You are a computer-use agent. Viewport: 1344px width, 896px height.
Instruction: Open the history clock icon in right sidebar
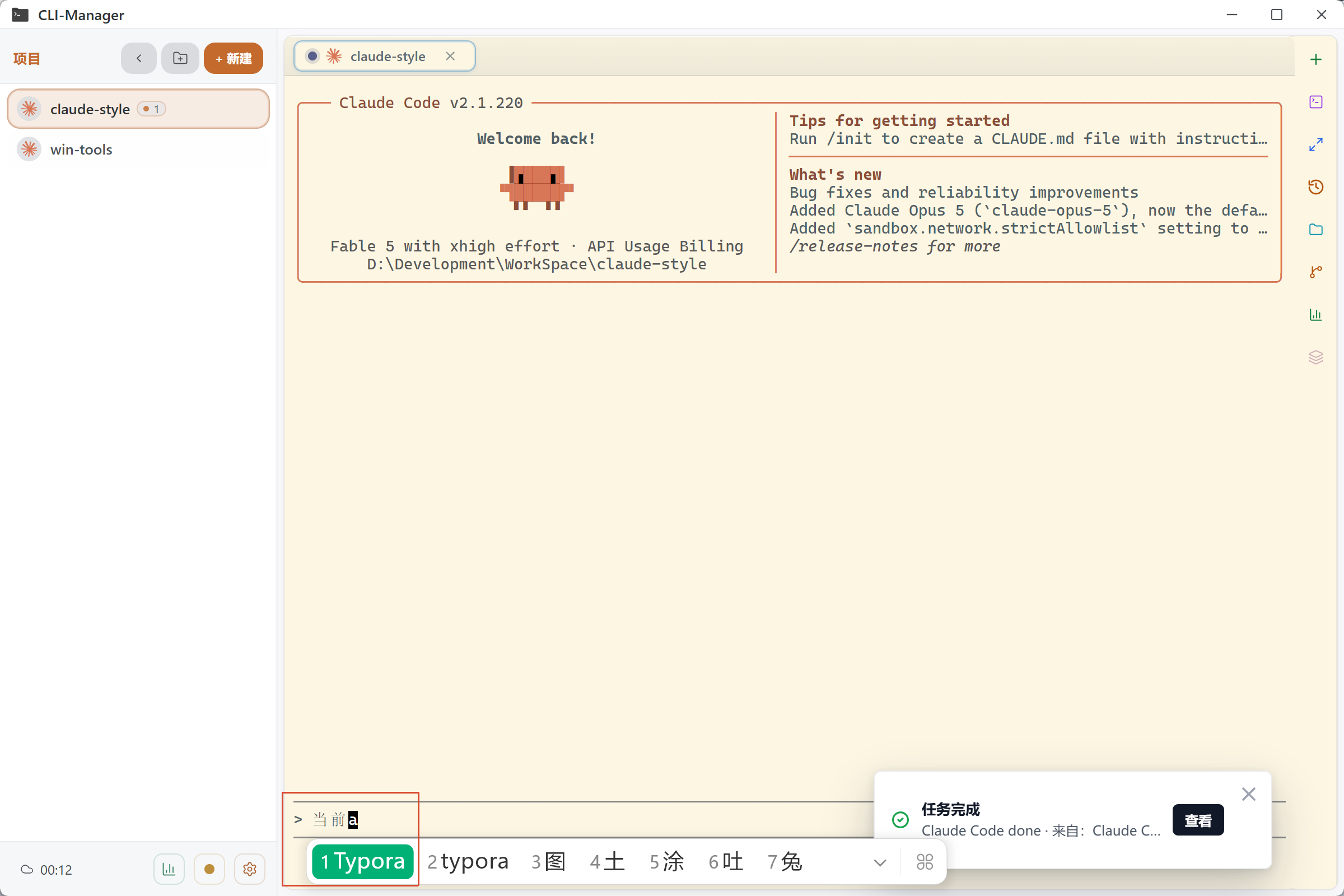coord(1315,187)
